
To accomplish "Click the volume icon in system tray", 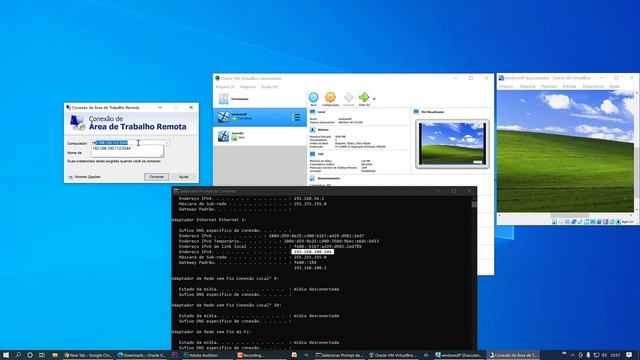I will (x=604, y=355).
